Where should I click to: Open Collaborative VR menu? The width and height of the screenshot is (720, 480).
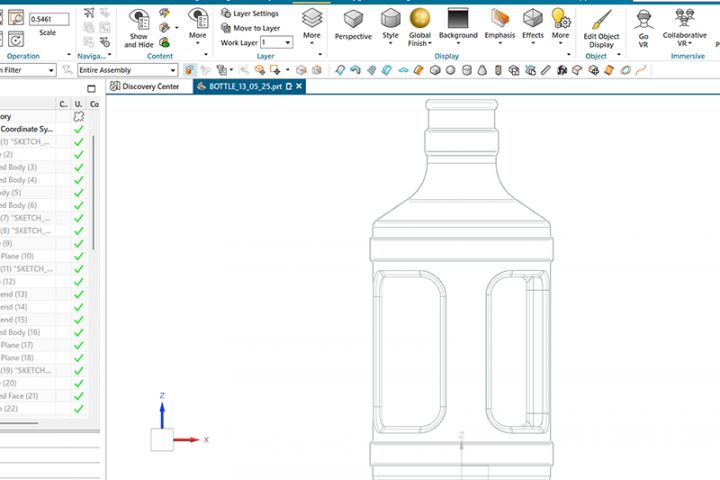tap(684, 28)
